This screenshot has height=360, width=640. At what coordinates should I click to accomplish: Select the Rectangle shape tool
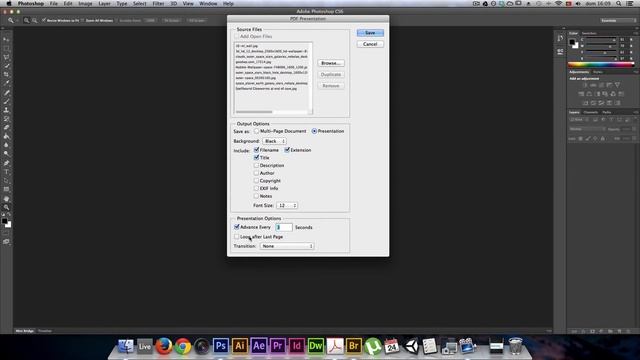(6, 189)
